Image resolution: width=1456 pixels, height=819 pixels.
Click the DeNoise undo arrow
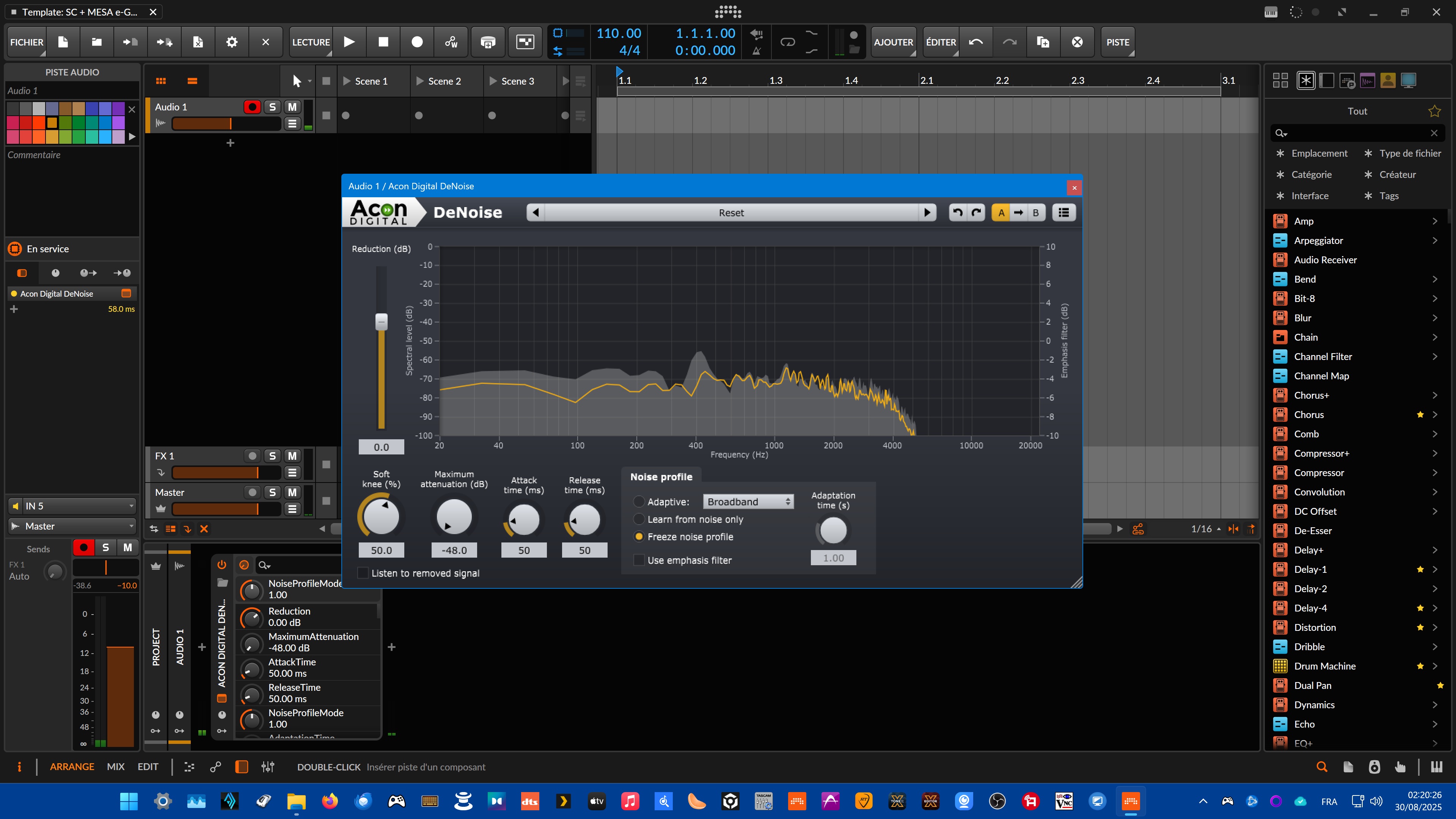coord(958,212)
